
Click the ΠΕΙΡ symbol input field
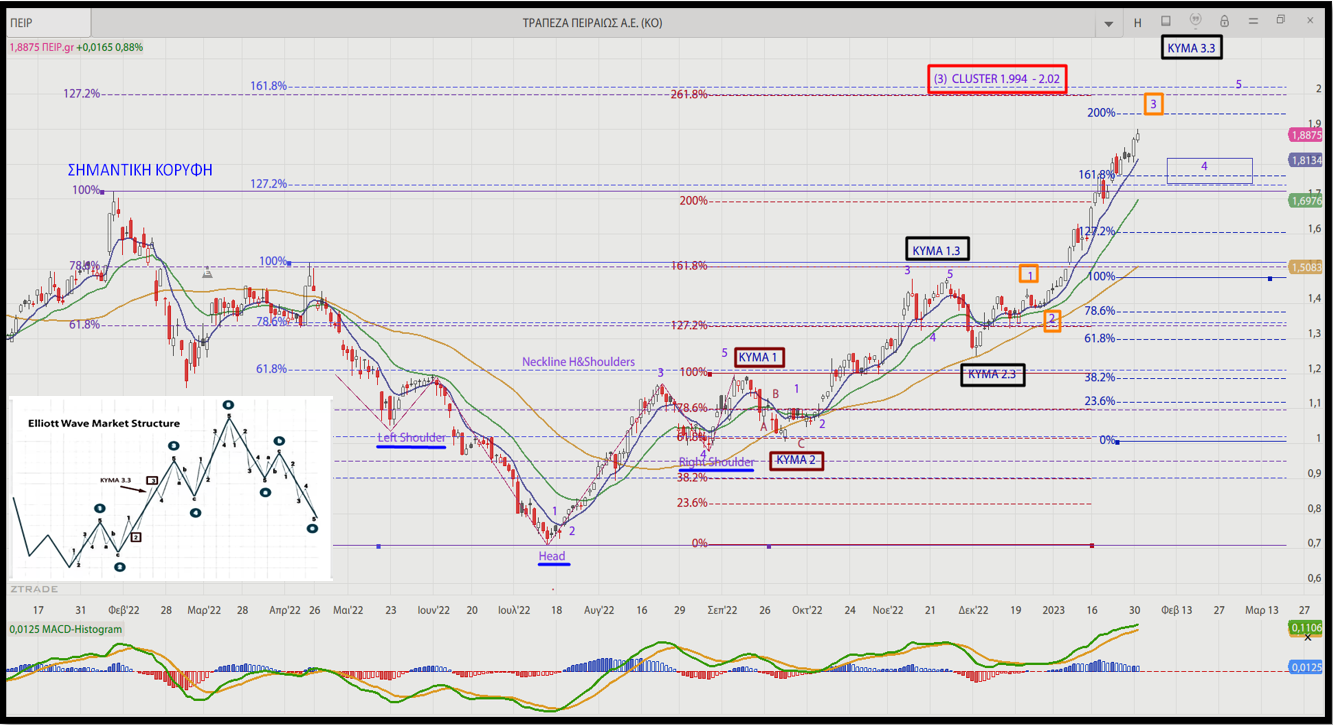pyautogui.click(x=48, y=22)
